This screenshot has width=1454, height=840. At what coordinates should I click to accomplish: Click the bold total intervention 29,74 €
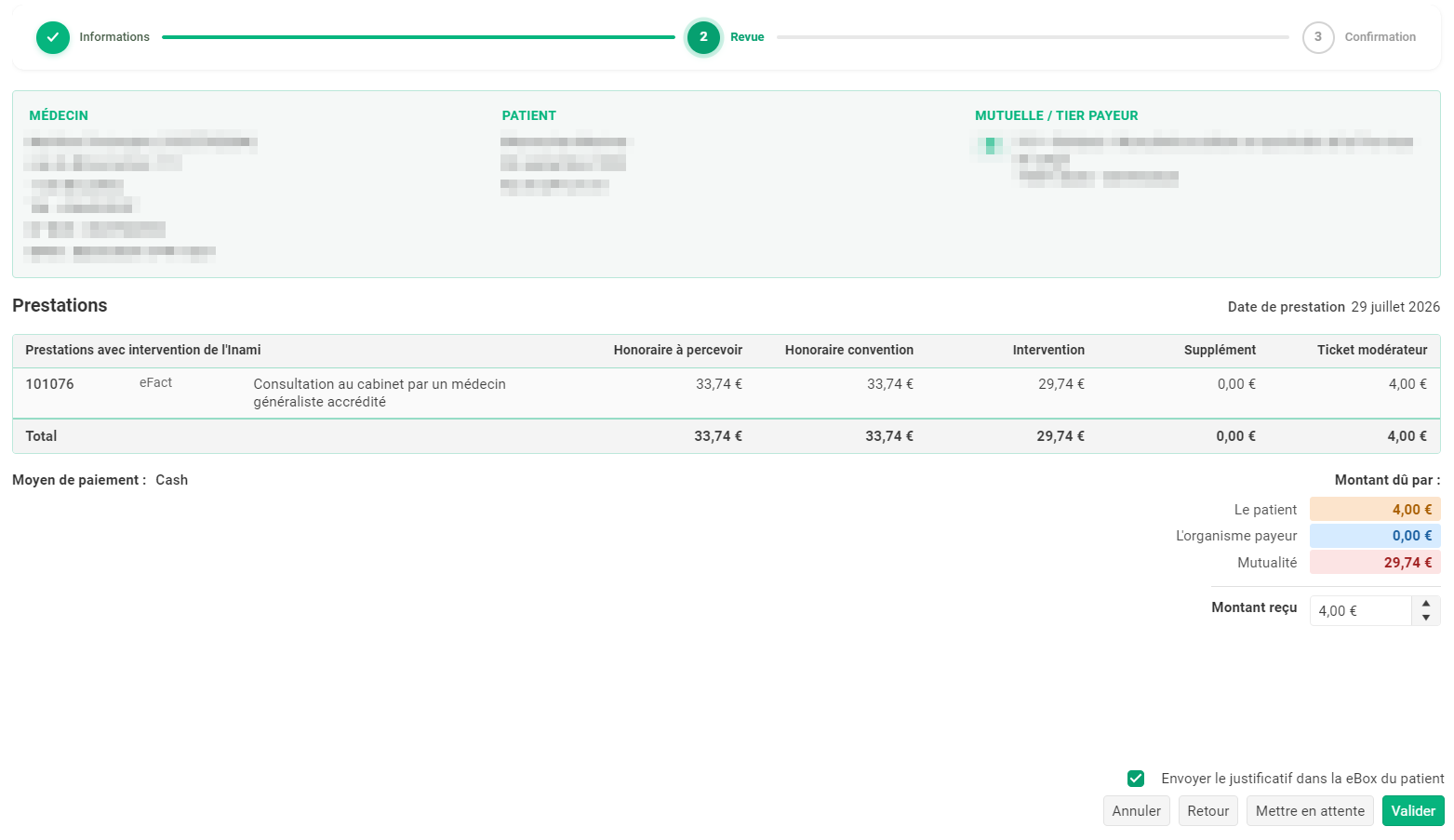click(x=1060, y=436)
